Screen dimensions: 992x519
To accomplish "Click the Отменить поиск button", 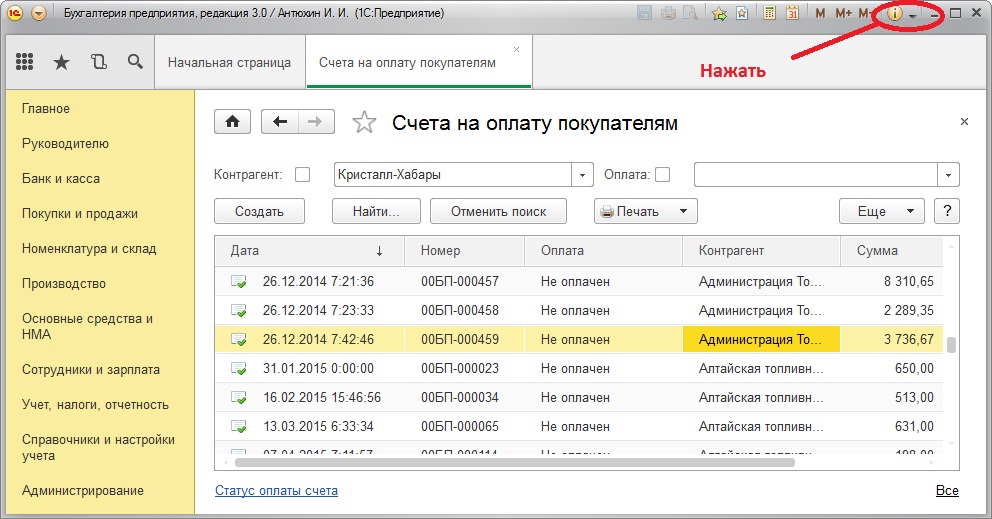I will 499,211.
